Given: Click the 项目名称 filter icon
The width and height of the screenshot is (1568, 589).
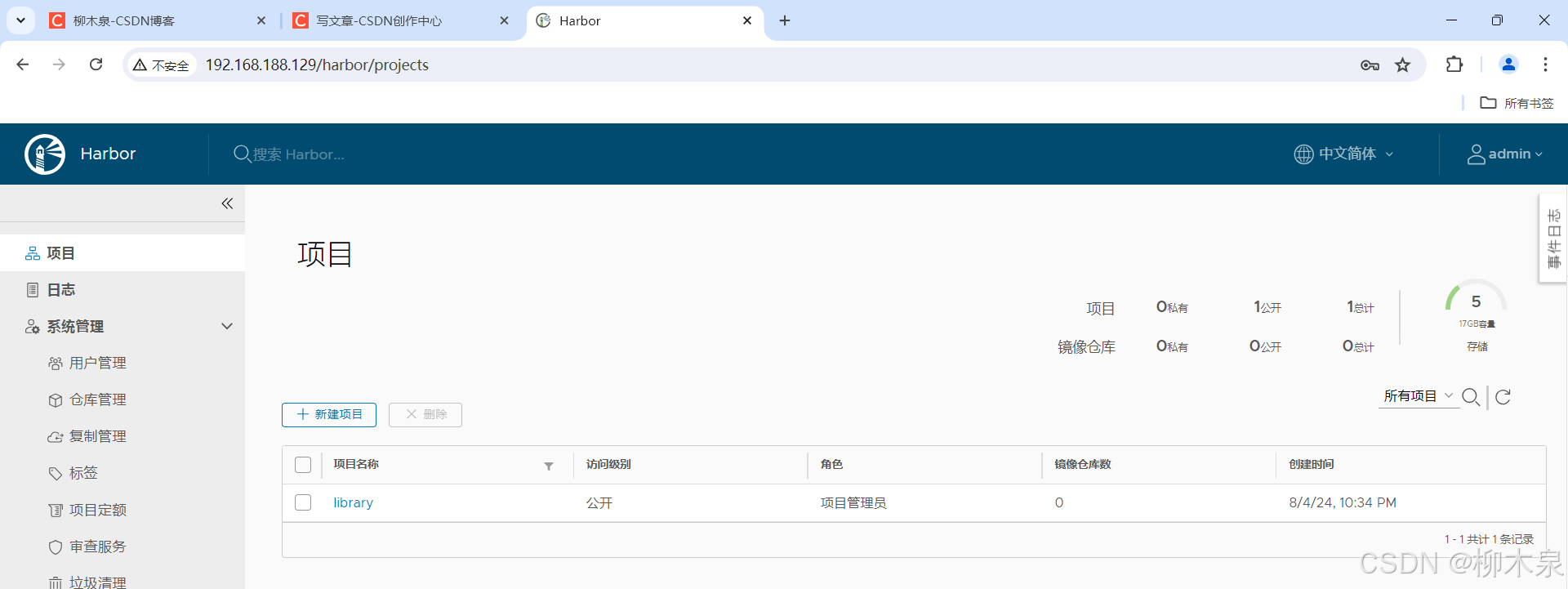Looking at the screenshot, I should click(549, 466).
